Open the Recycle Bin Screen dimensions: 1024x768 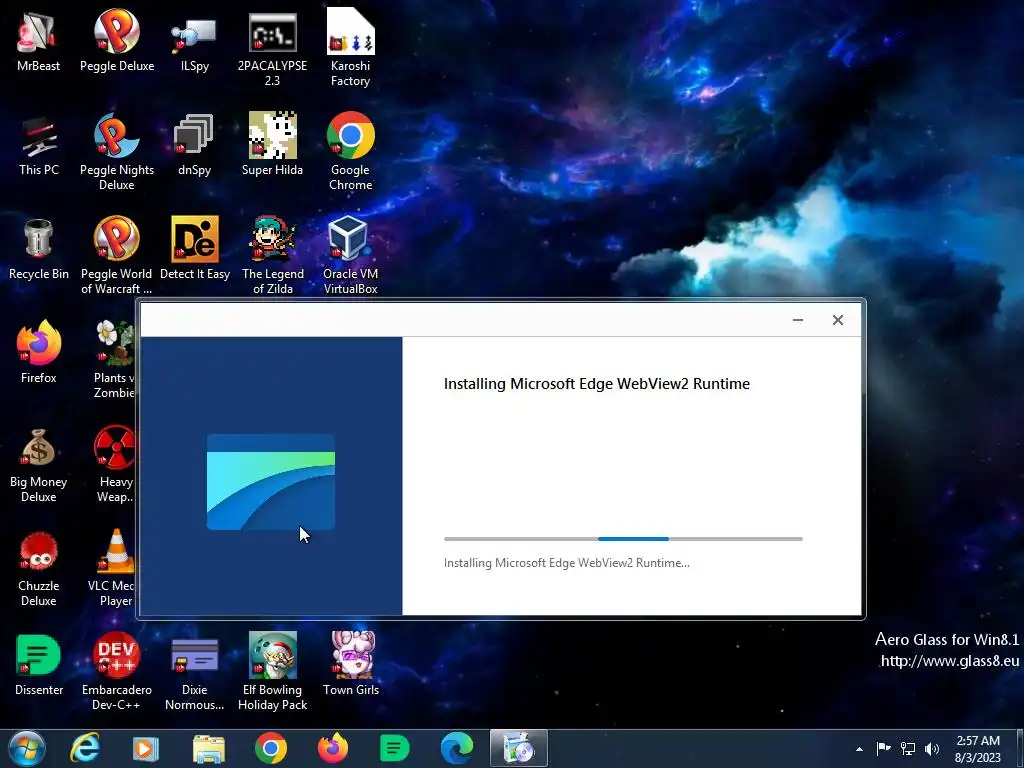(x=39, y=249)
